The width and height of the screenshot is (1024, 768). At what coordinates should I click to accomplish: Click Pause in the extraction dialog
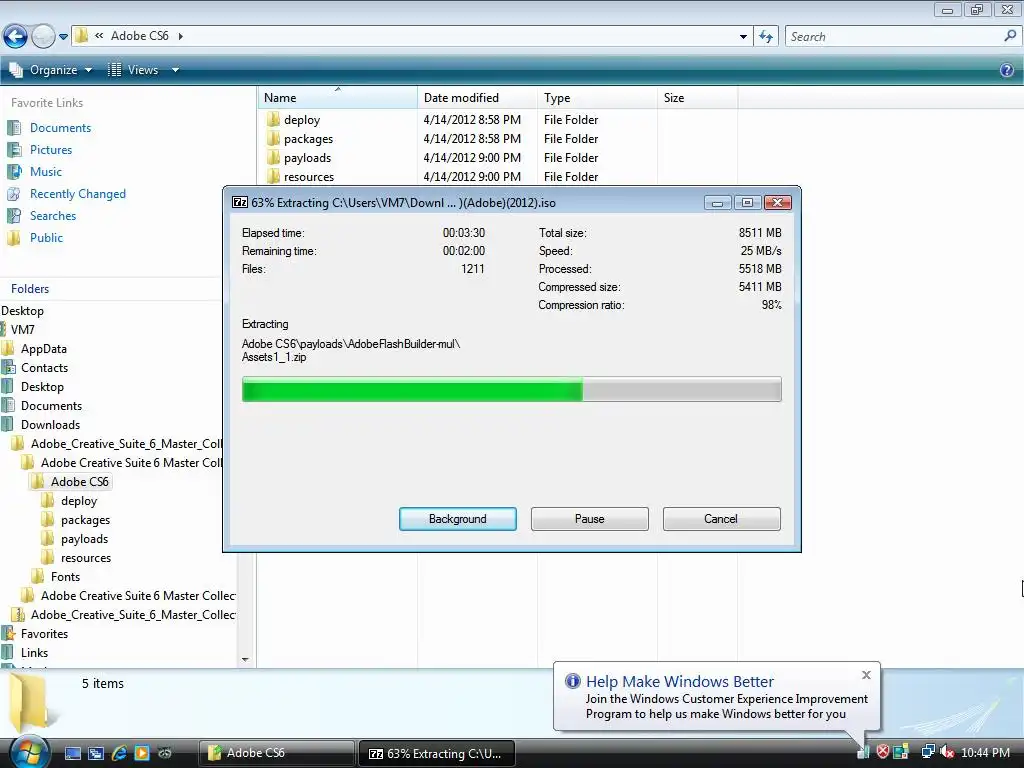pyautogui.click(x=590, y=519)
